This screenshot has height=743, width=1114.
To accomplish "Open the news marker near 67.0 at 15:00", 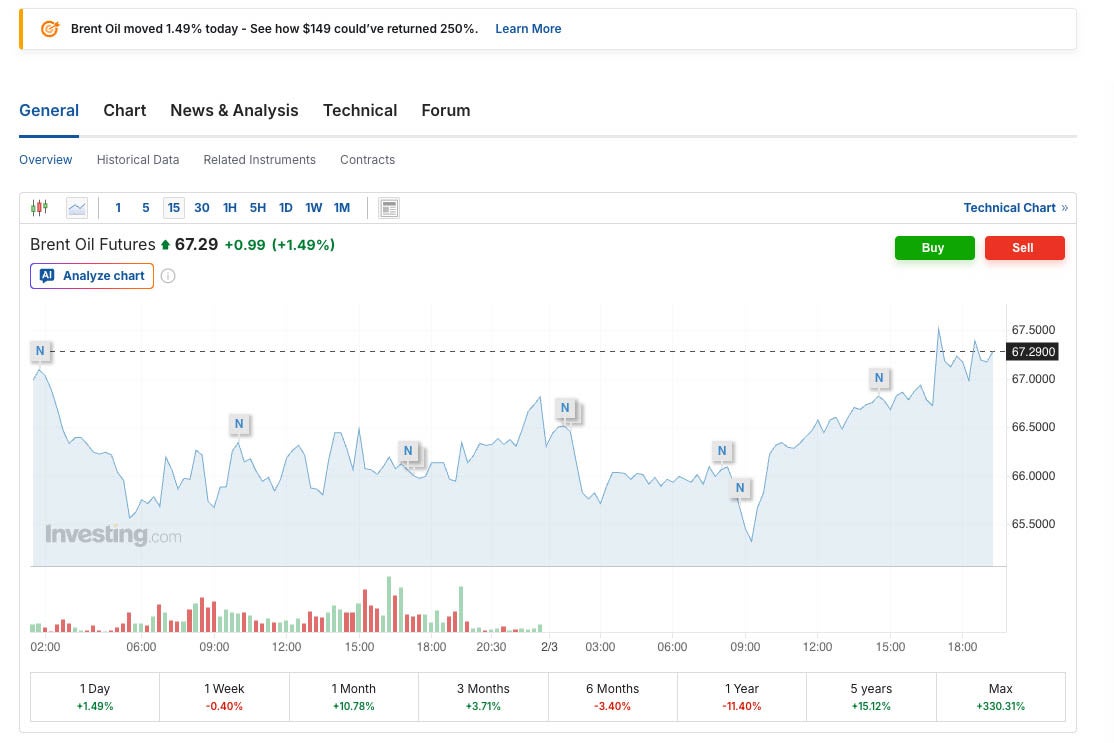I will [879, 377].
